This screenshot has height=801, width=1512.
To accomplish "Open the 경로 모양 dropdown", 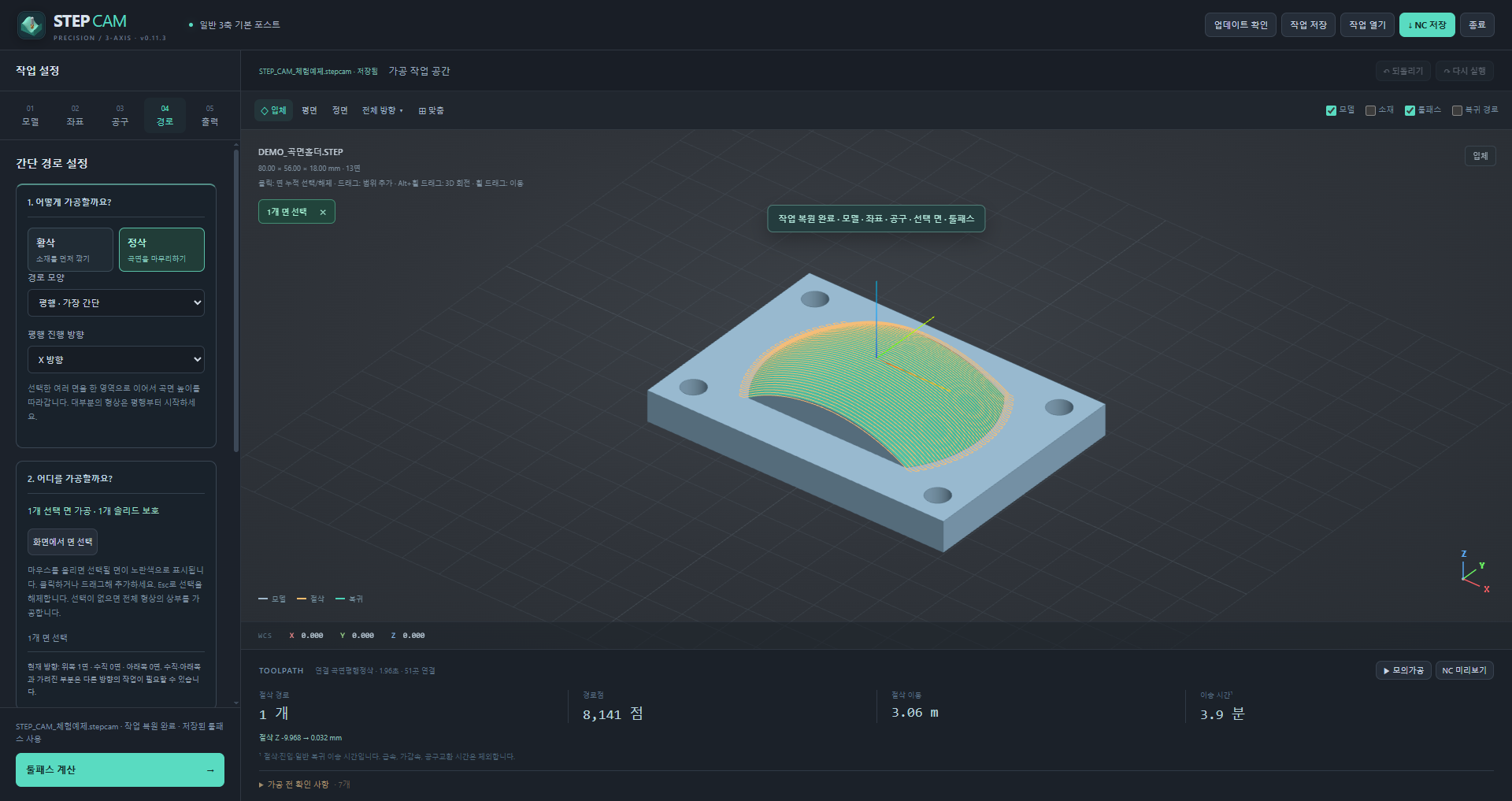I will (116, 303).
